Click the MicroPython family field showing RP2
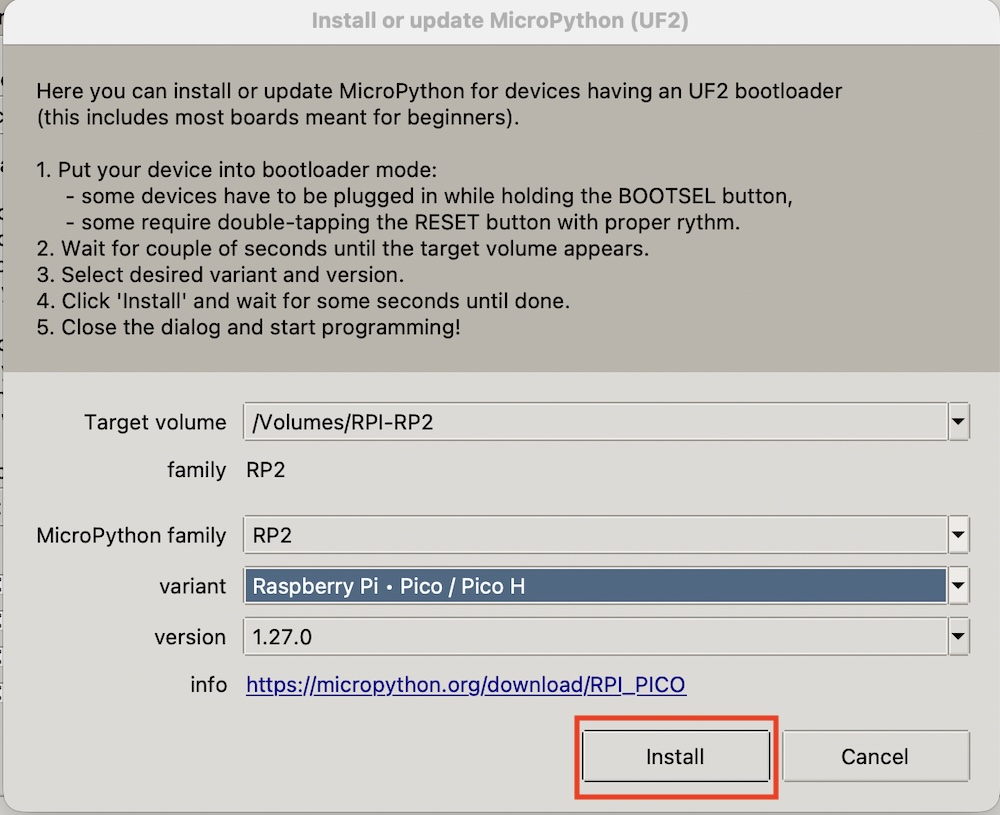The image size is (1000, 815). 595,535
